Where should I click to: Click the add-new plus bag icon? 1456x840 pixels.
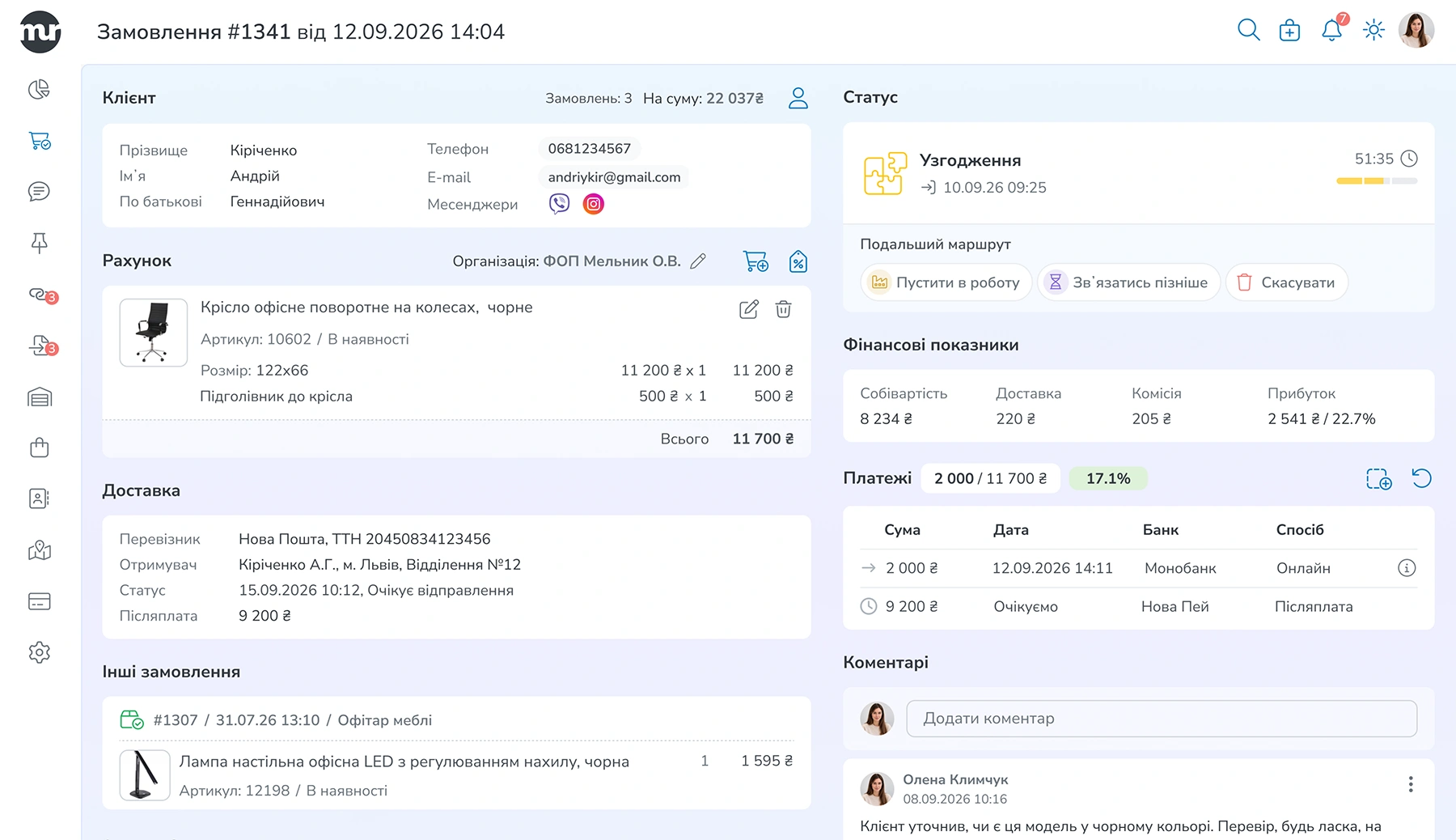(1289, 31)
